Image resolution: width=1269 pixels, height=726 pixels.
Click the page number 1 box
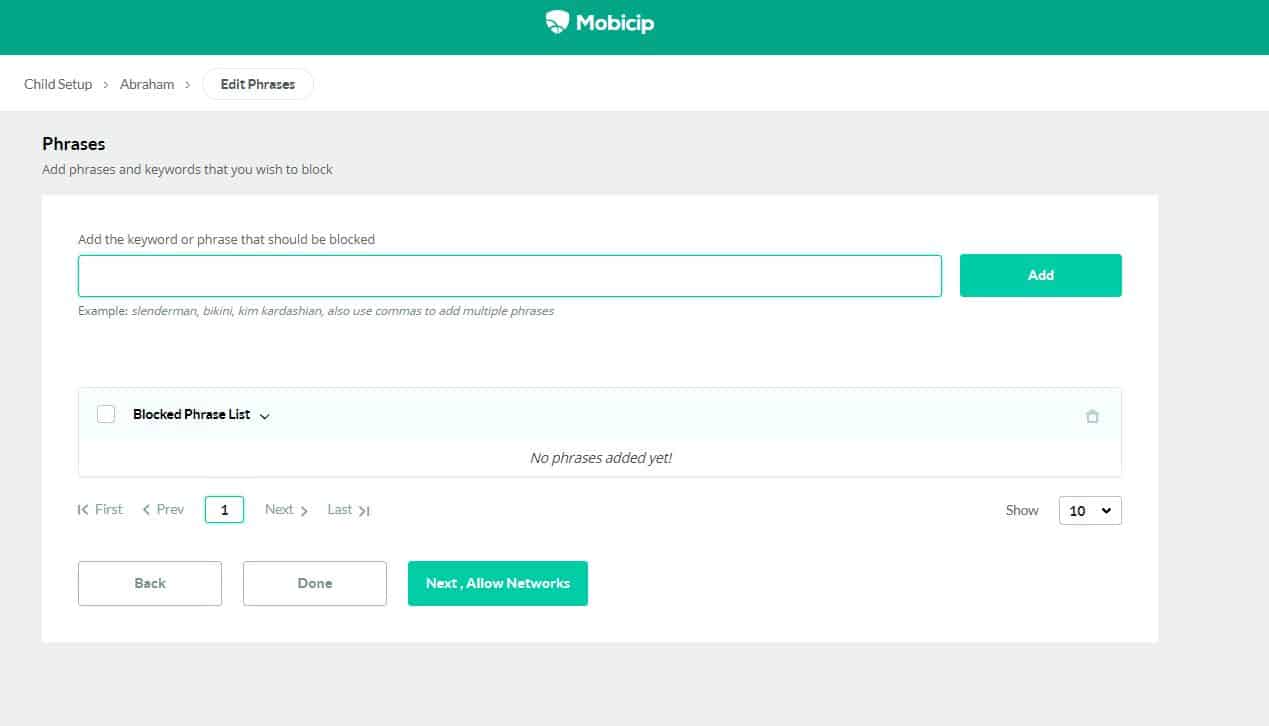[224, 510]
